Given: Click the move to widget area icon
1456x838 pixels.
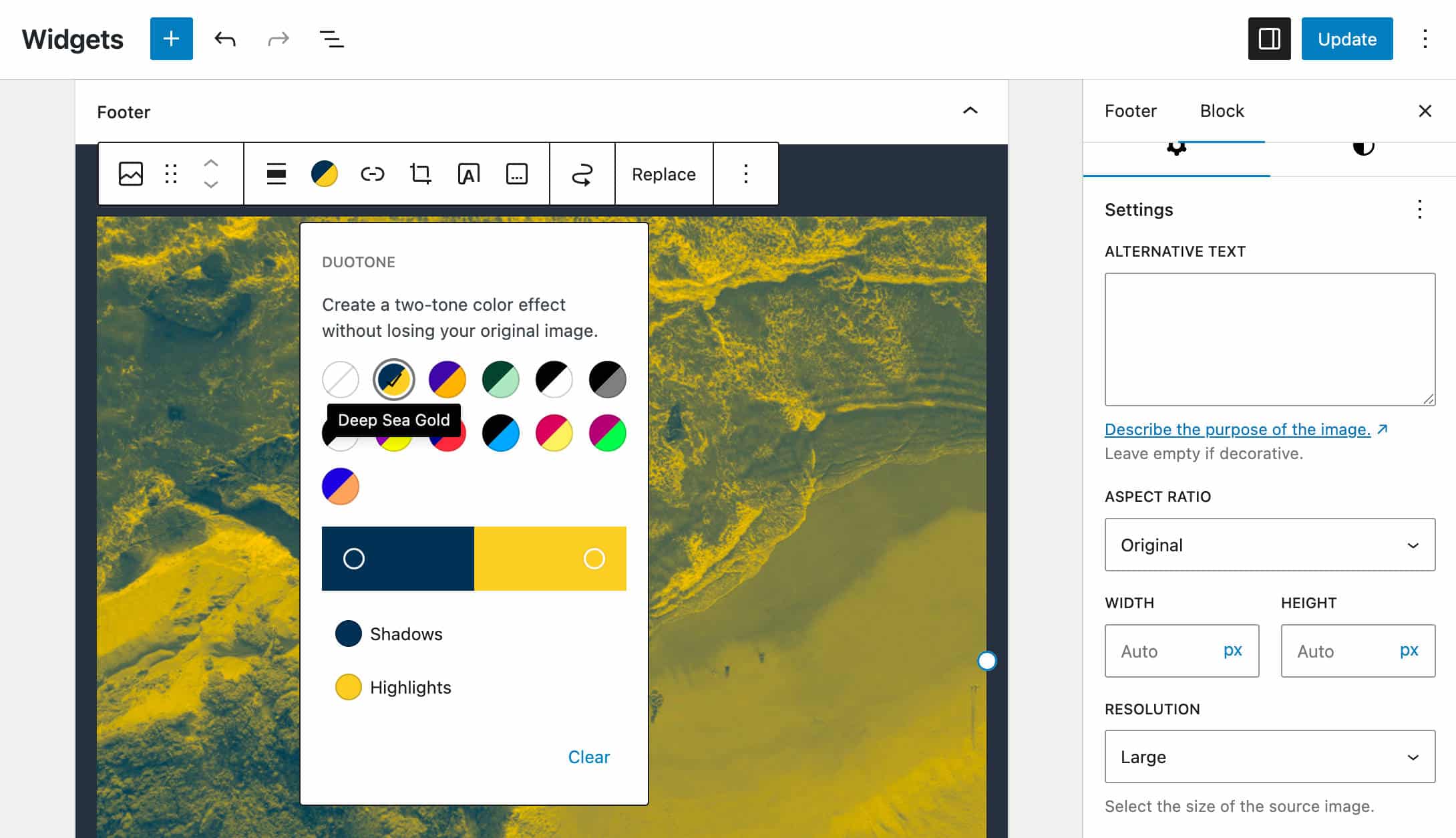Looking at the screenshot, I should point(582,174).
